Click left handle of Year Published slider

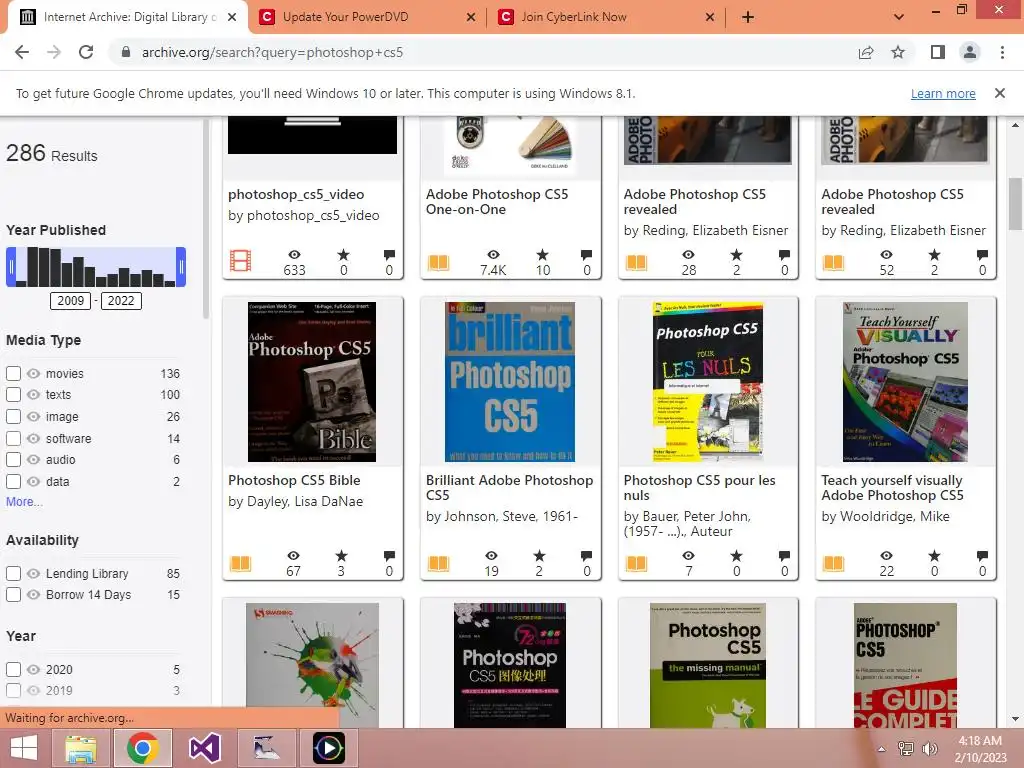(x=10, y=267)
